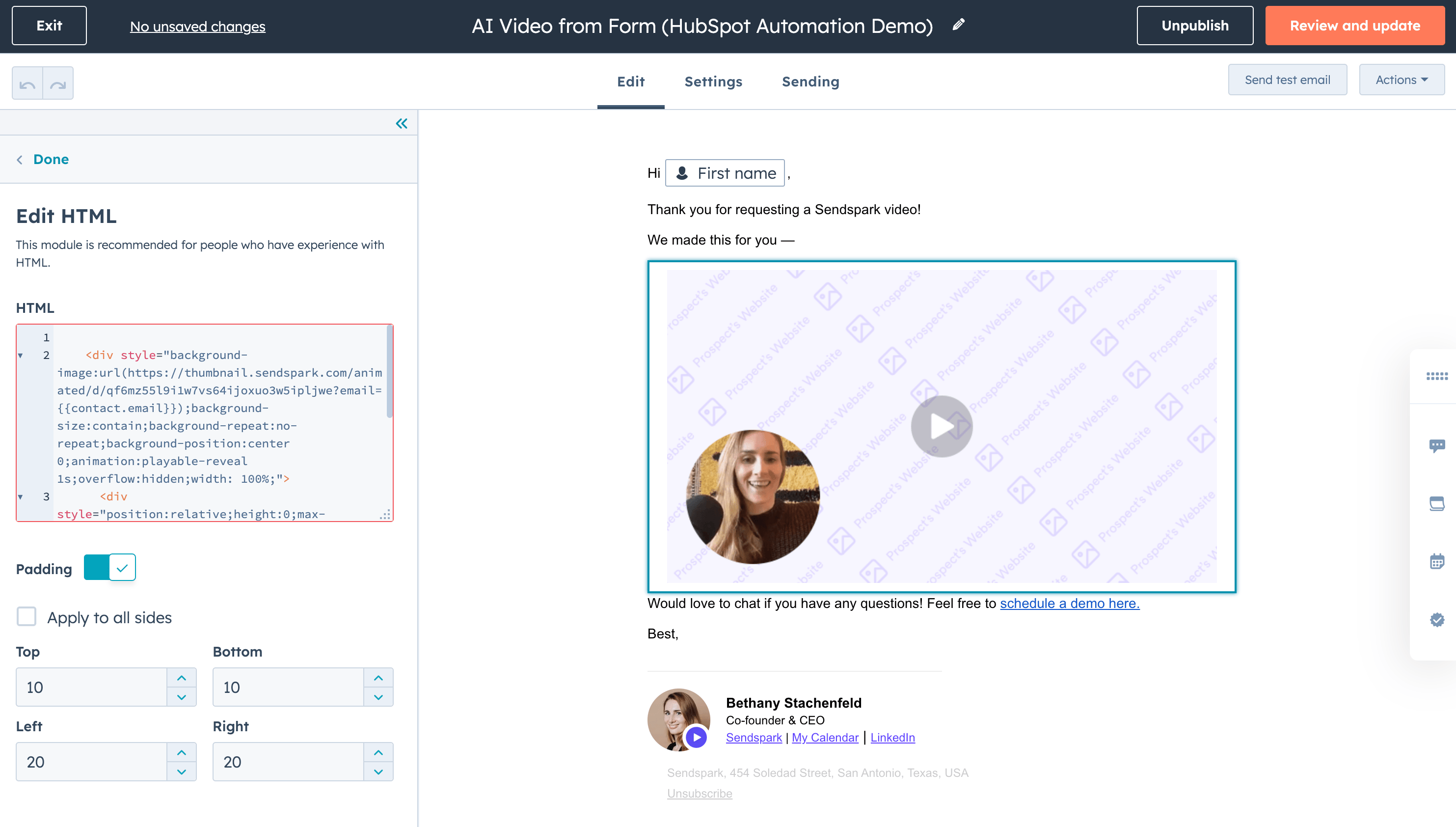The image size is (1456, 827).
Task: Open the browser window icon in right rail
Action: click(1437, 503)
